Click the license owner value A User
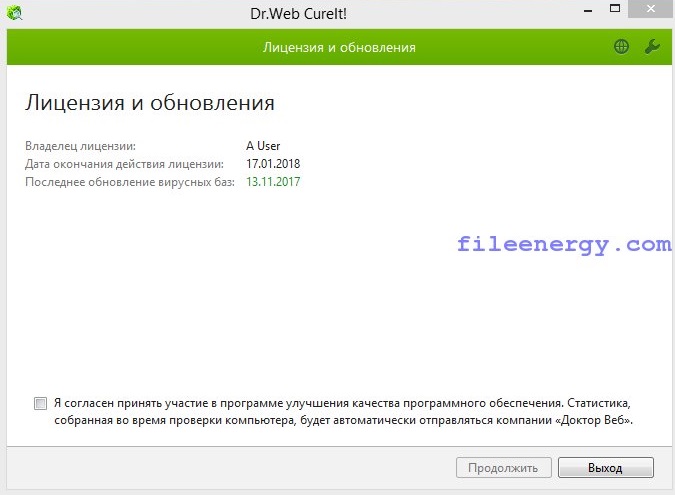 263,146
